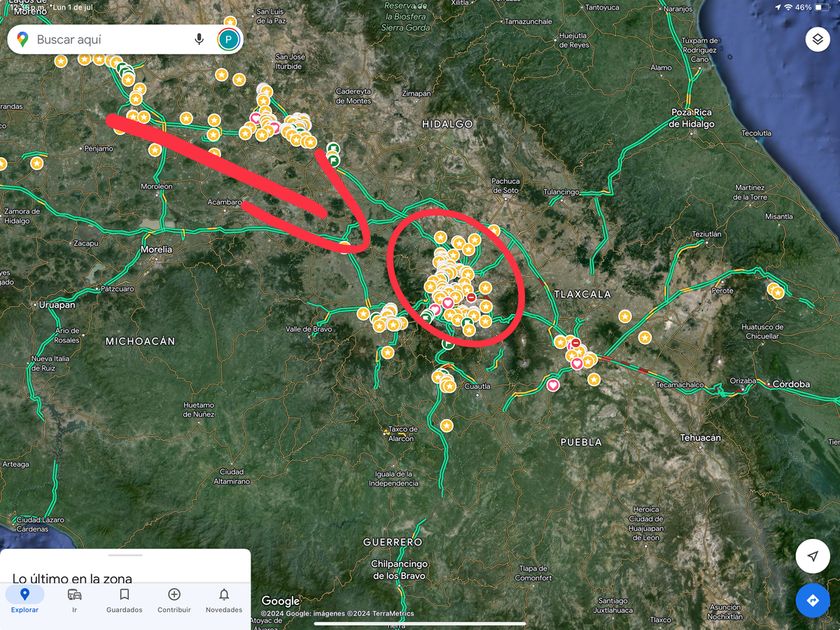Expand the Lo último en la zona panel
This screenshot has width=840, height=630.
click(72, 577)
